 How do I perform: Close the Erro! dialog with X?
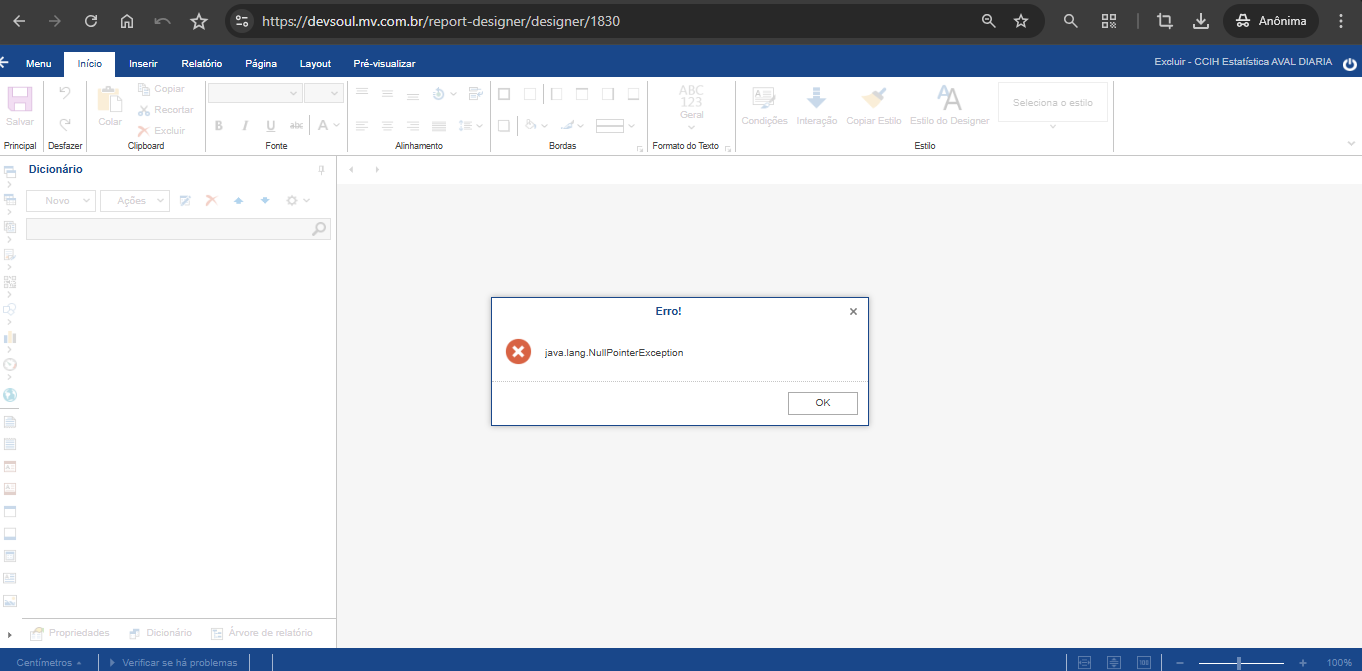click(853, 312)
